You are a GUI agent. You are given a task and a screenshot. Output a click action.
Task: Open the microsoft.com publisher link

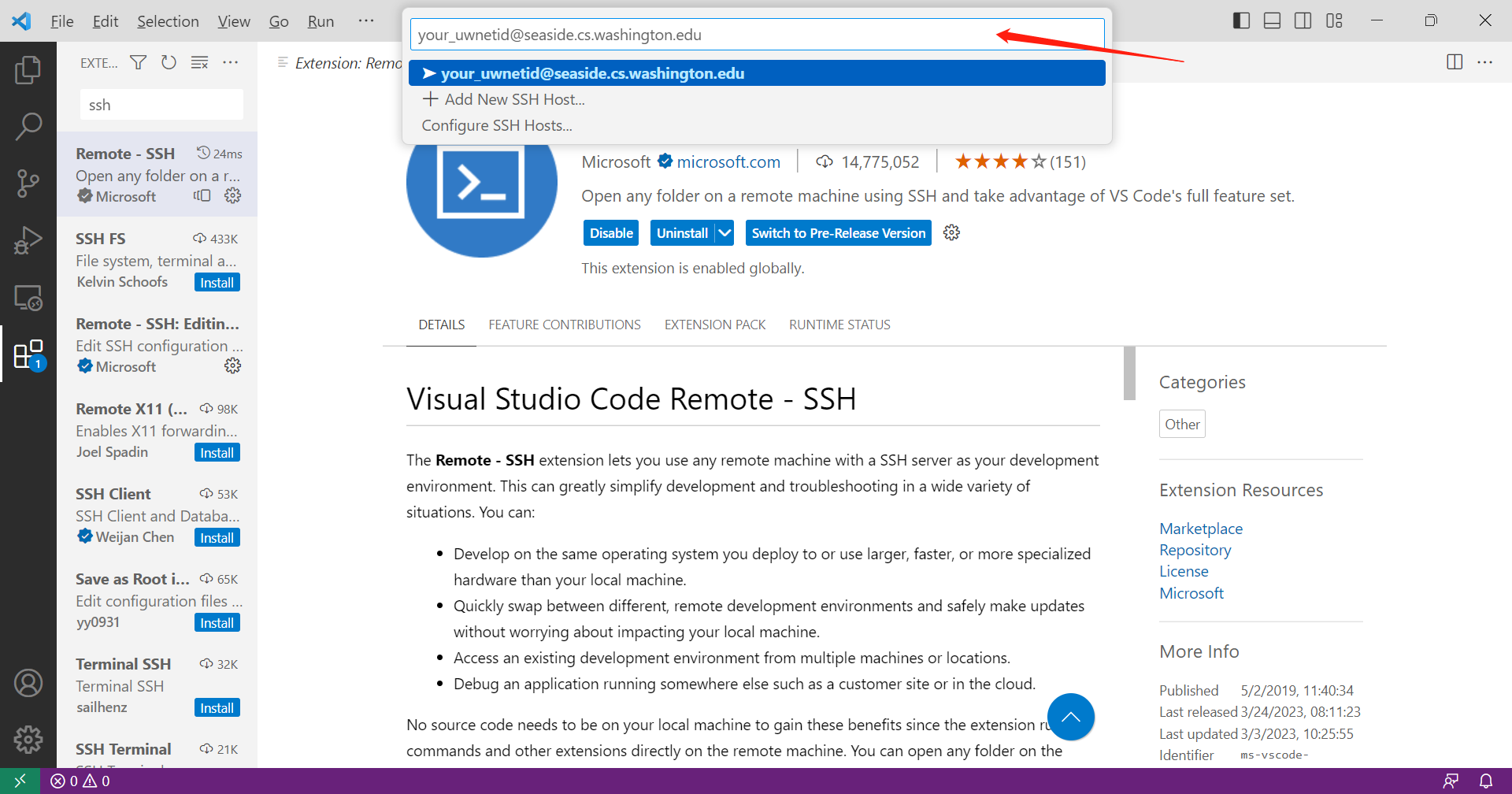point(728,161)
